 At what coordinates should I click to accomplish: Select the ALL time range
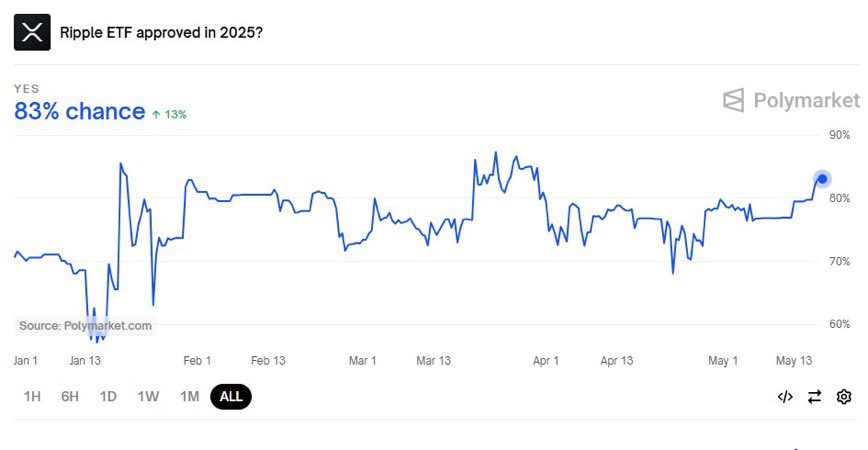coord(231,397)
